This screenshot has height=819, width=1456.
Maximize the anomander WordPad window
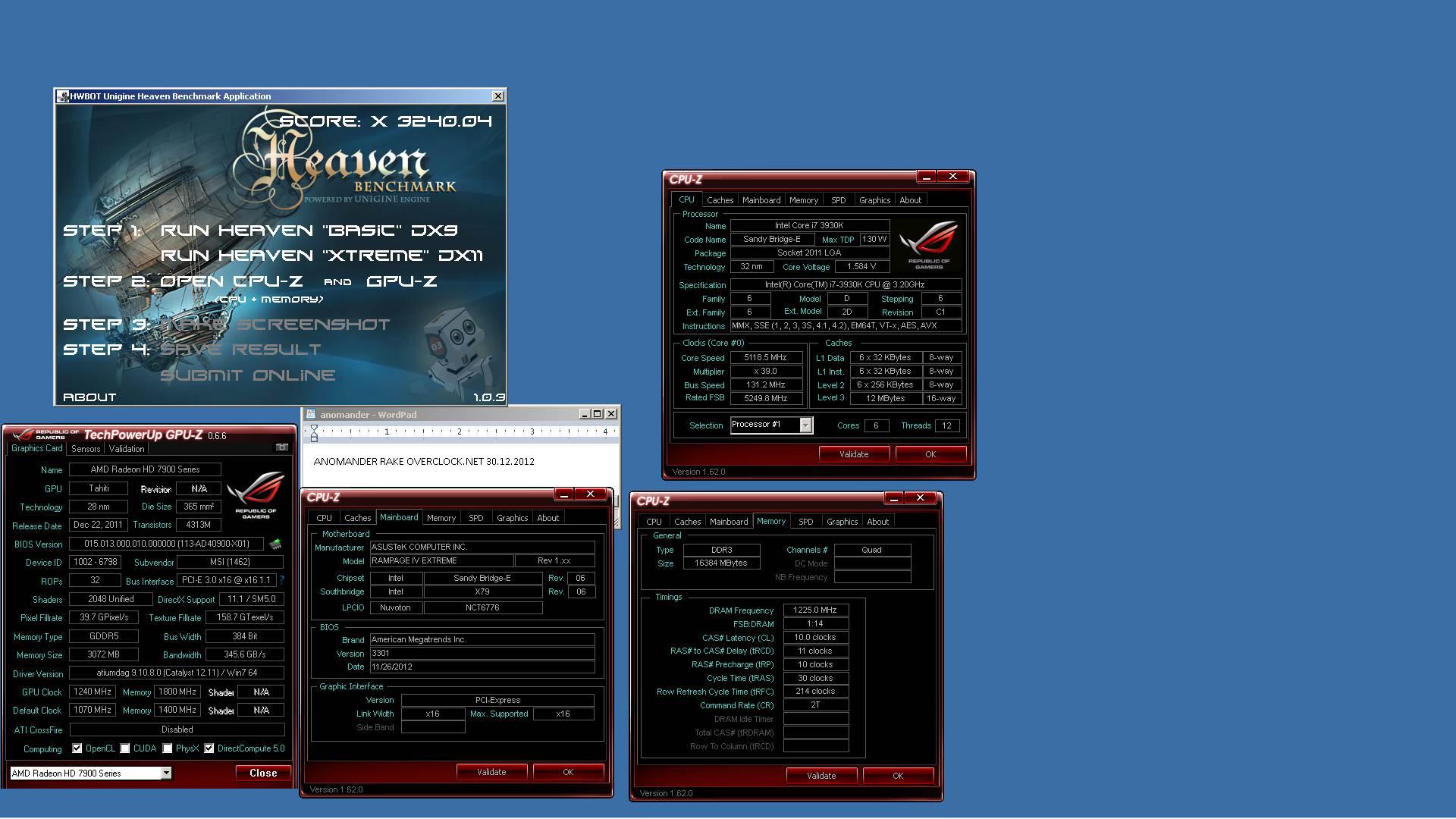[598, 414]
